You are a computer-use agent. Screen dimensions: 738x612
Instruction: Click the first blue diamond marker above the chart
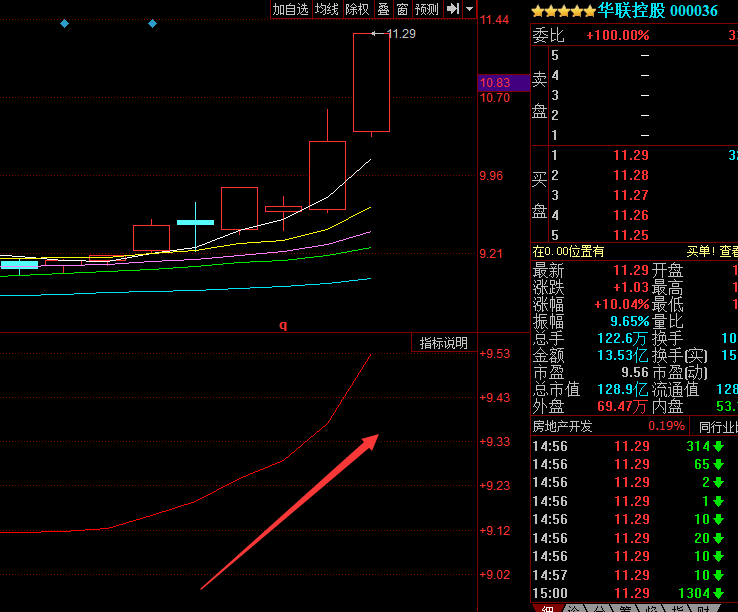point(64,23)
